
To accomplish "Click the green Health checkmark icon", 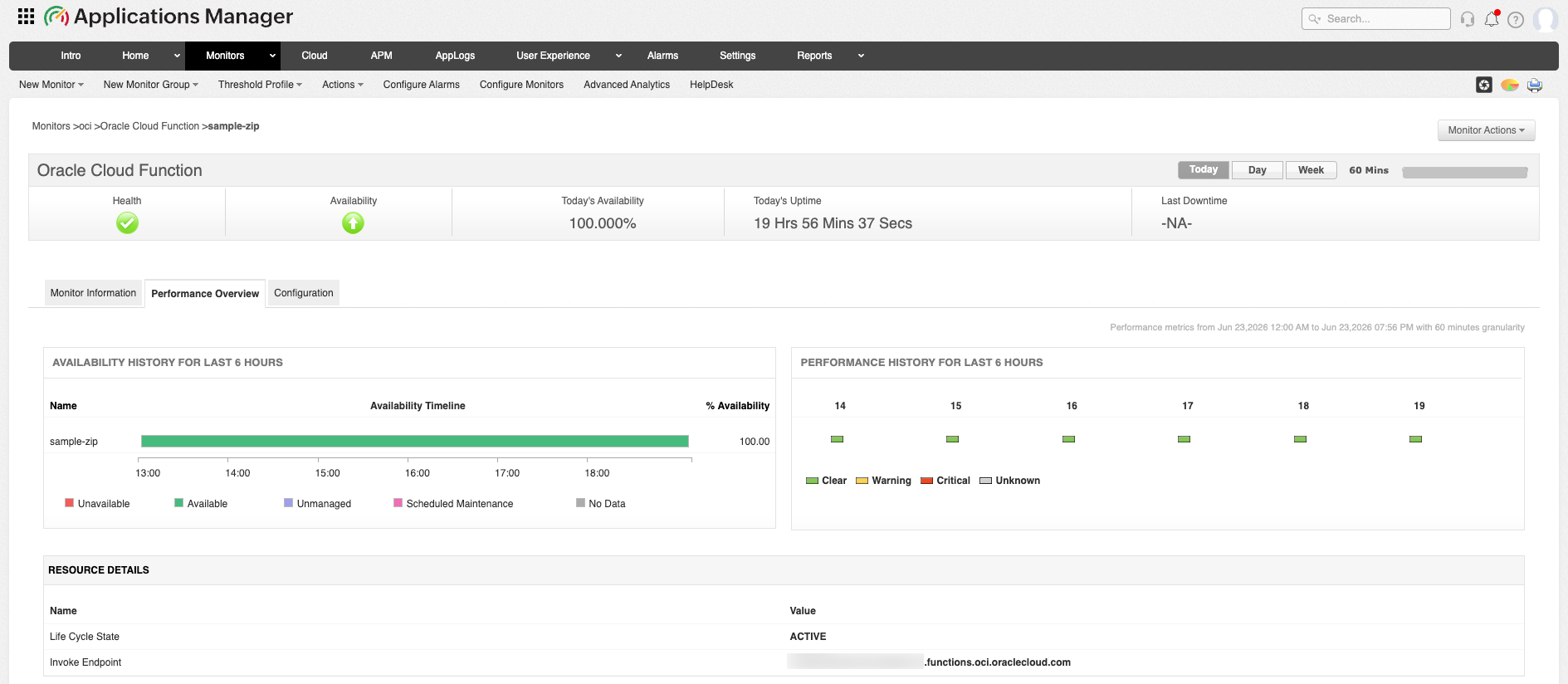I will [127, 223].
